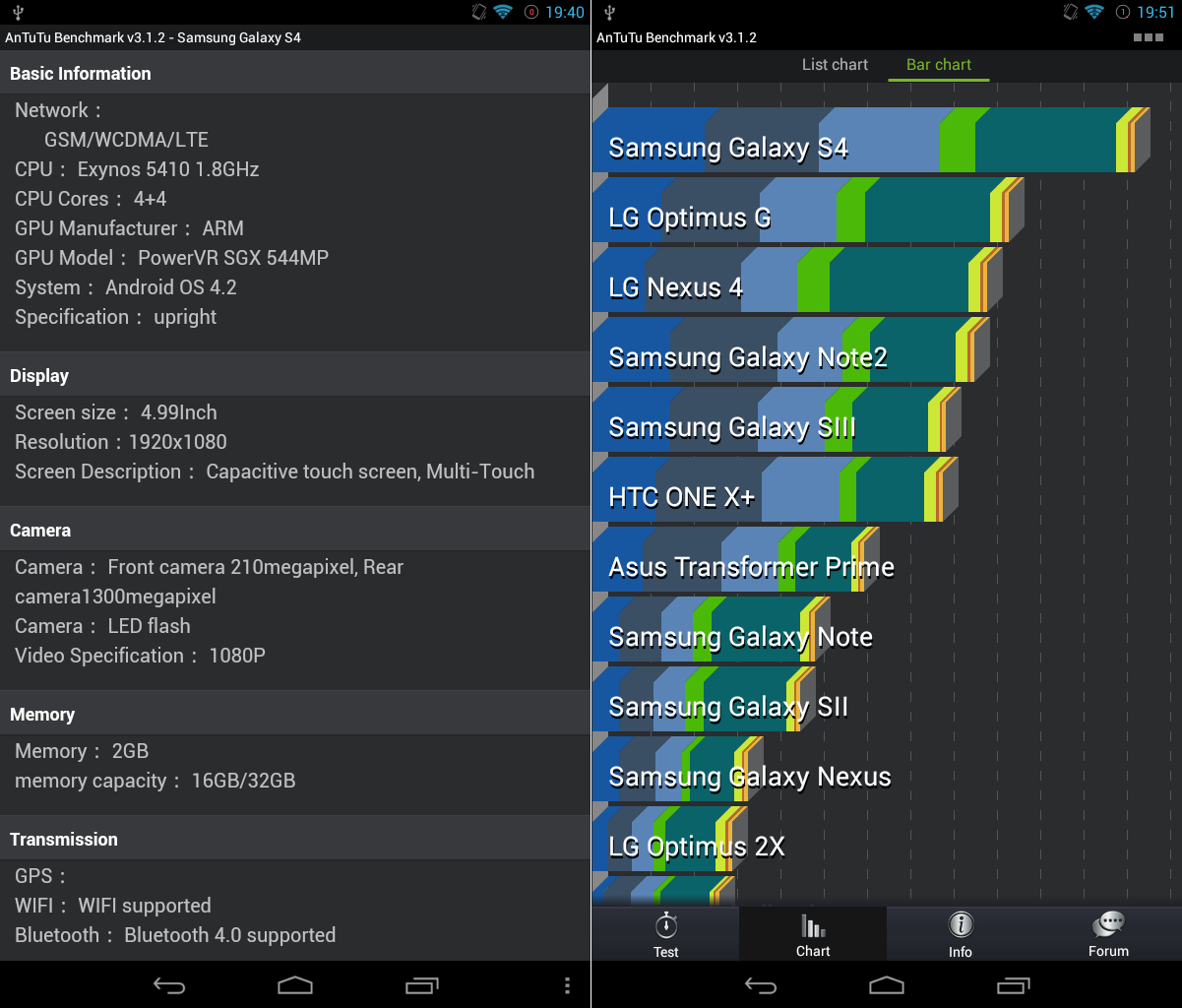The height and width of the screenshot is (1008, 1182).
Task: Select the Samsung Galaxy S4 bar
Action: pyautogui.click(x=871, y=141)
